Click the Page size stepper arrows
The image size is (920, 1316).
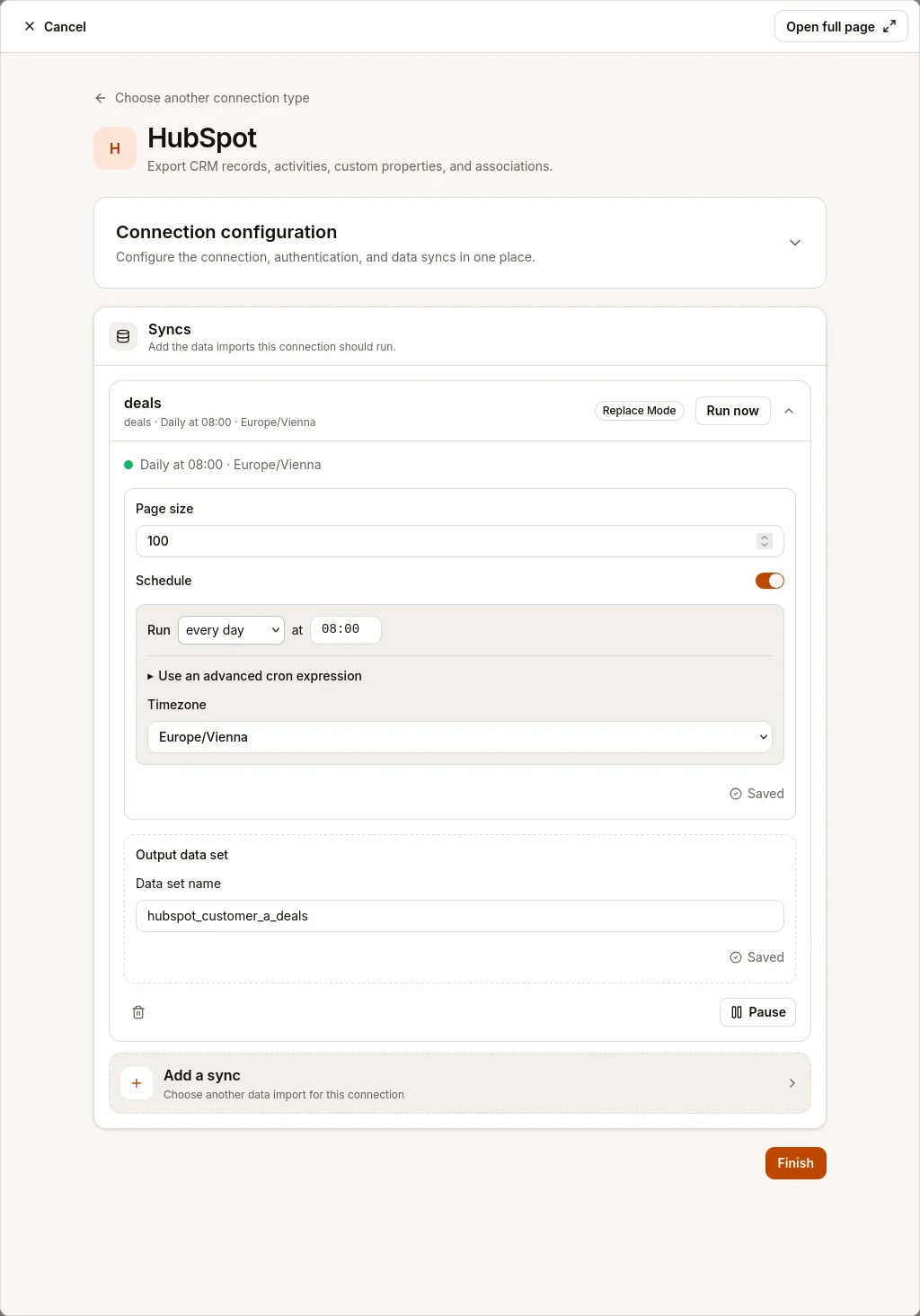765,541
